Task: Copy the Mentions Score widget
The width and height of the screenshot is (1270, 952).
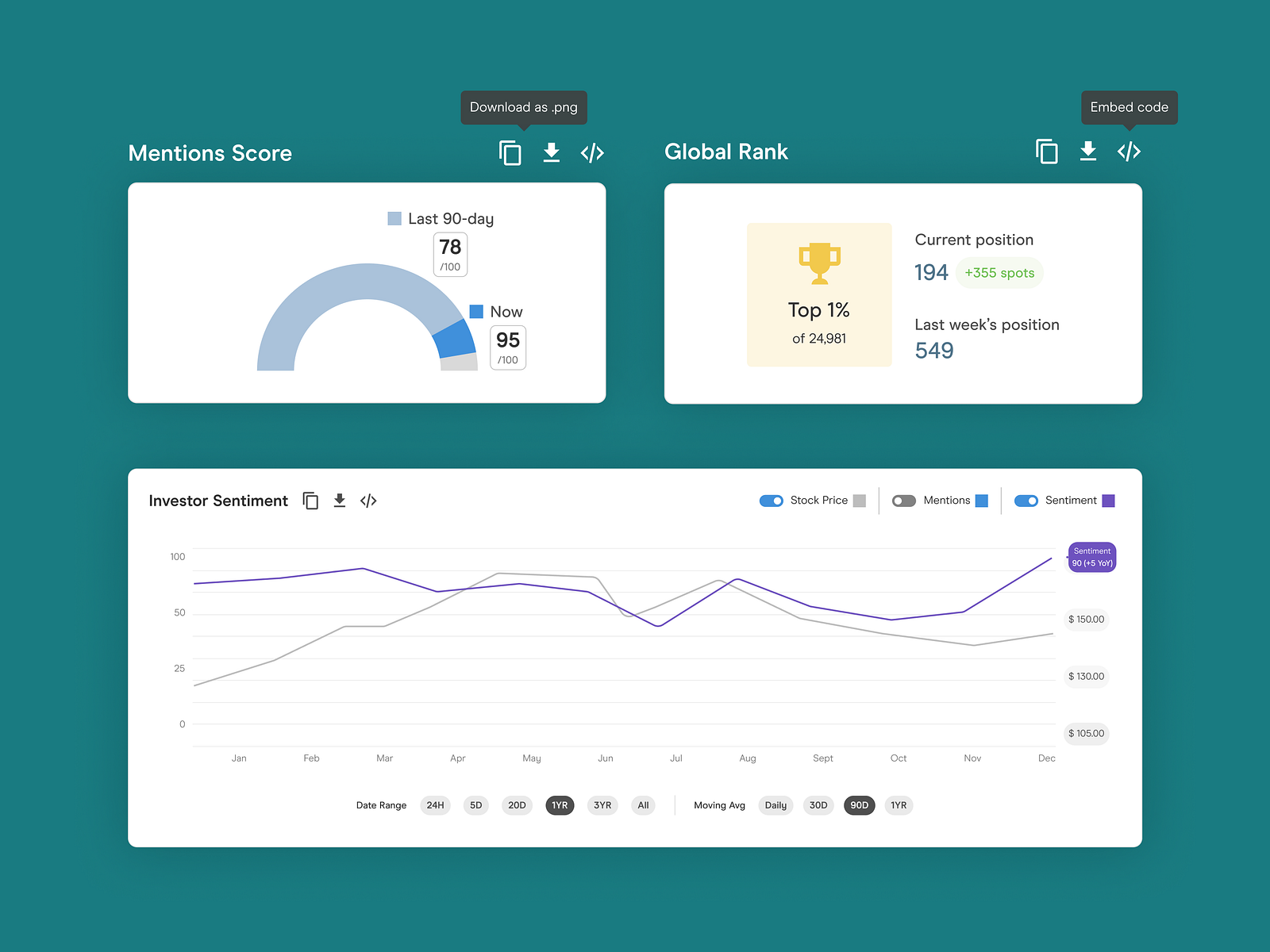Action: coord(510,152)
